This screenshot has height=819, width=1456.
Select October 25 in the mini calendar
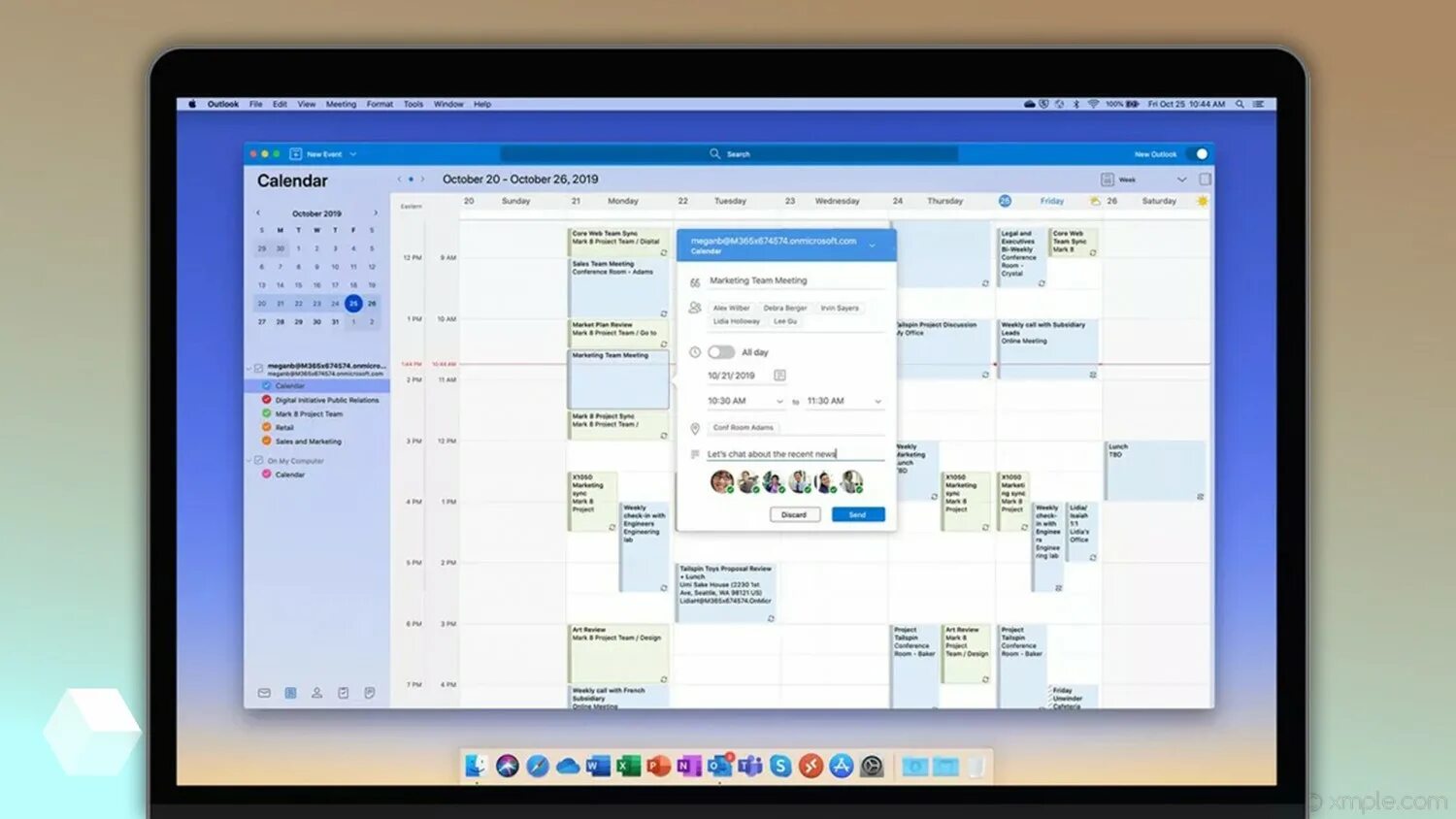pos(353,304)
